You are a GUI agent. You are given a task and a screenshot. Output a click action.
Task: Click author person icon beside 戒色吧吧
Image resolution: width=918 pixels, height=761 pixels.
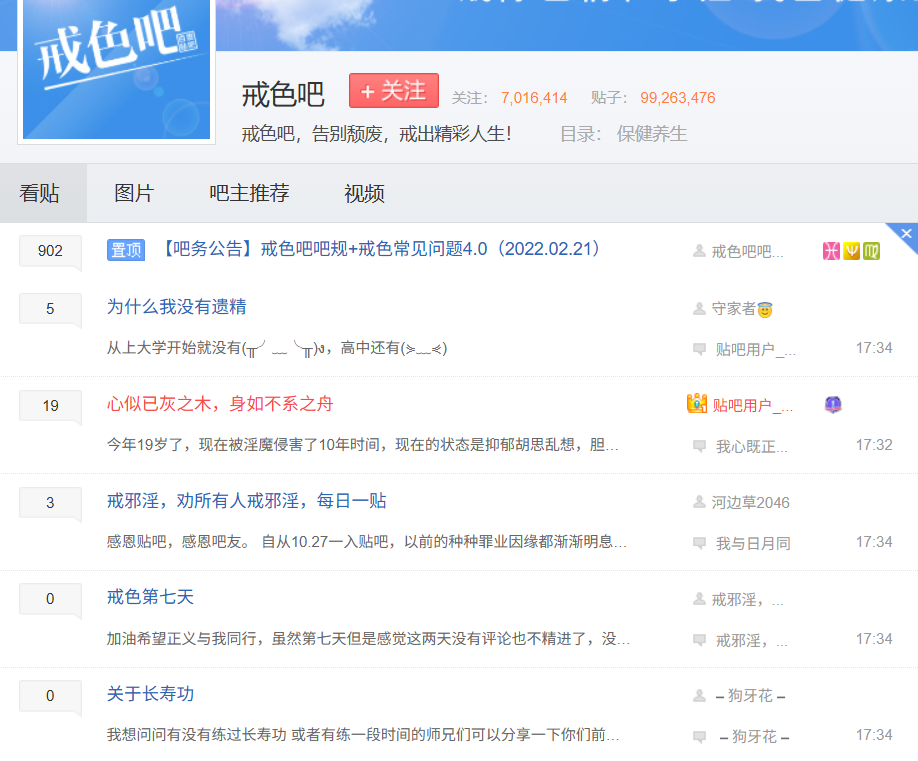[x=699, y=251]
